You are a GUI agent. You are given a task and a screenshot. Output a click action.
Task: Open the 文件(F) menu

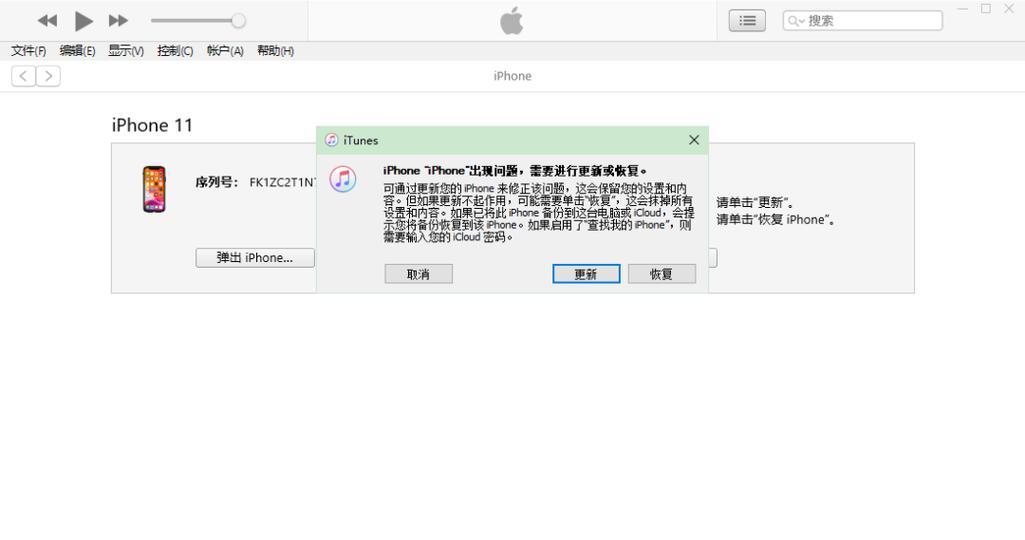(x=29, y=51)
